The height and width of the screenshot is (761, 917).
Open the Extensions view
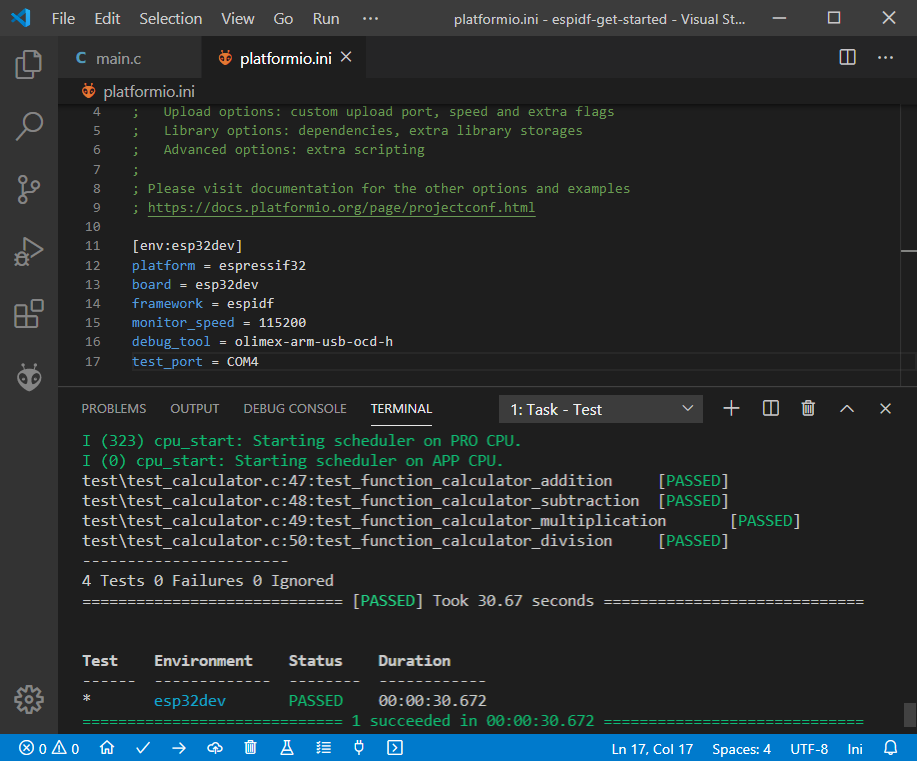pyautogui.click(x=29, y=314)
